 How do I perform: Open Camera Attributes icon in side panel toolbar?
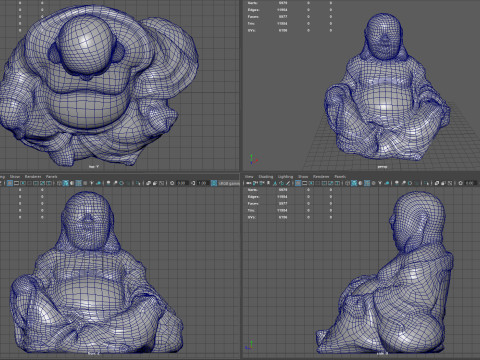coord(261,183)
